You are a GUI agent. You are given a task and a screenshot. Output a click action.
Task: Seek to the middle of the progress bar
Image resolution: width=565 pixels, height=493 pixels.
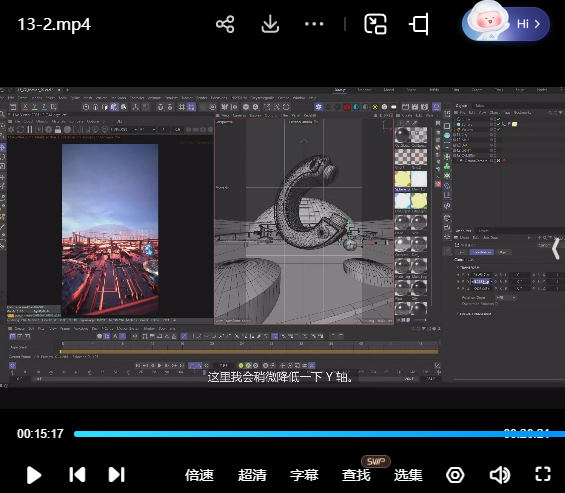(x=319, y=434)
